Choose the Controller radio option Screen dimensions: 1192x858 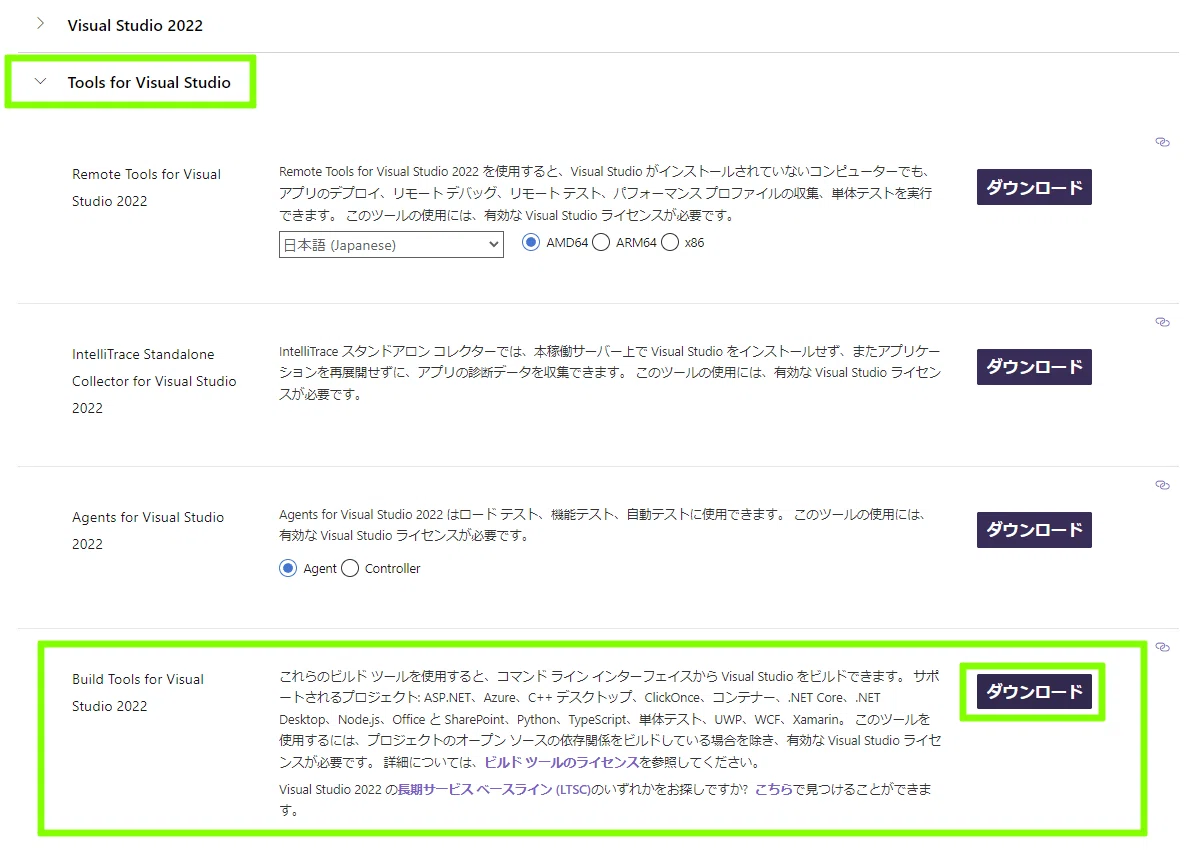[x=350, y=568]
